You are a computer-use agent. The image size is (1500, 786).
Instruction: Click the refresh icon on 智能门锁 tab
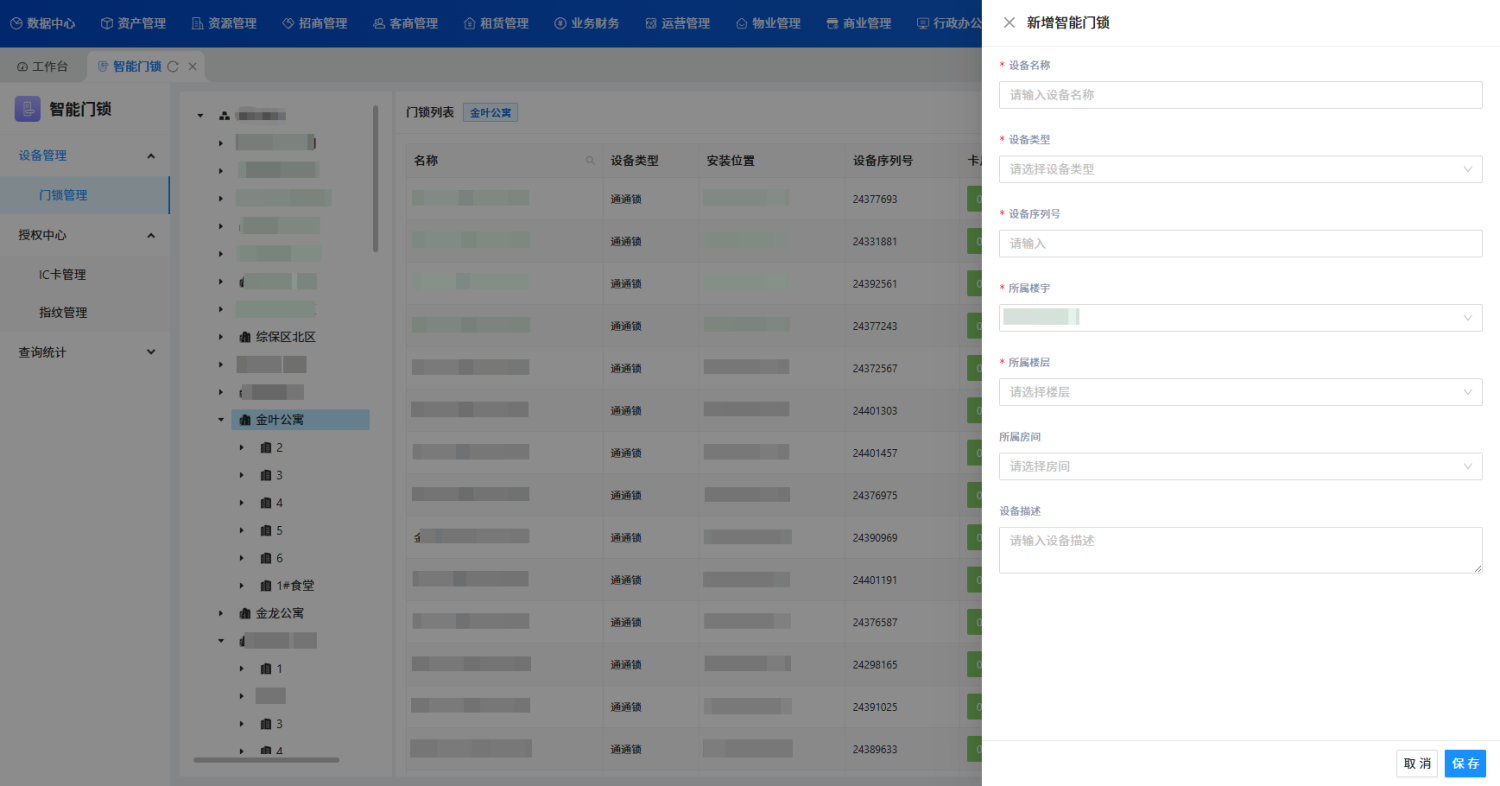[173, 67]
